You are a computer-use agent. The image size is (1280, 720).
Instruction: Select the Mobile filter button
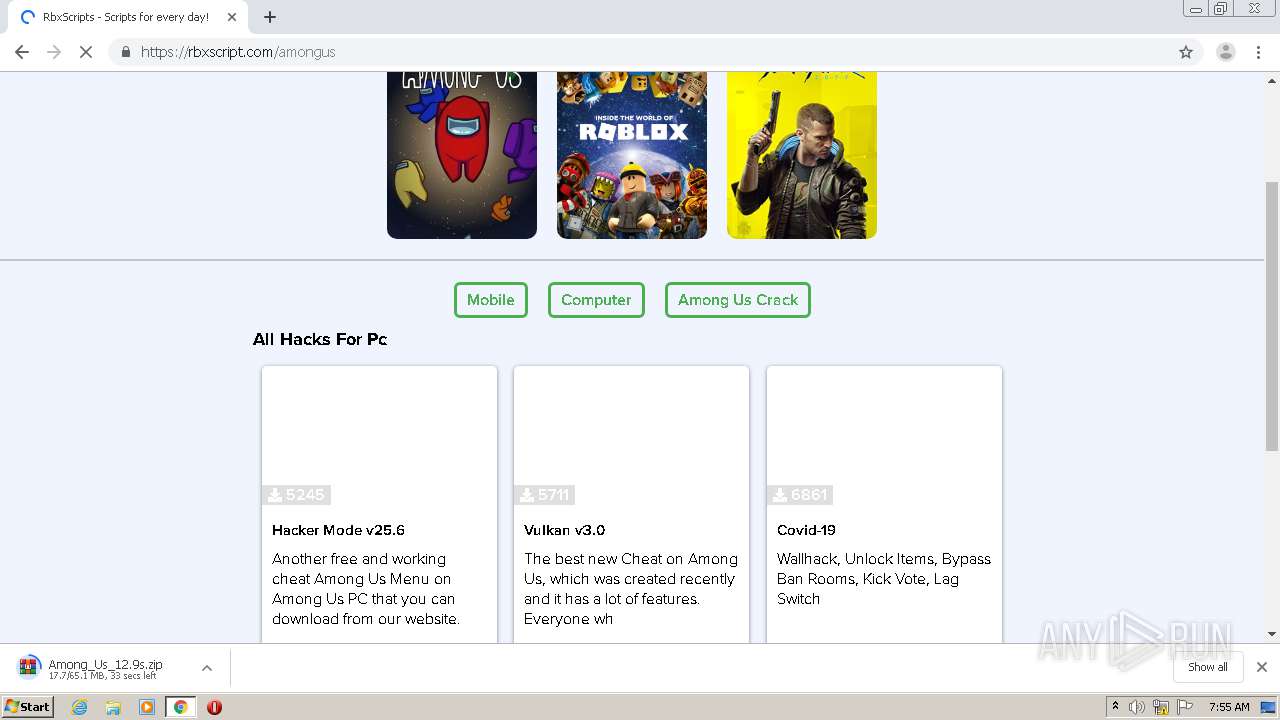tap(491, 300)
